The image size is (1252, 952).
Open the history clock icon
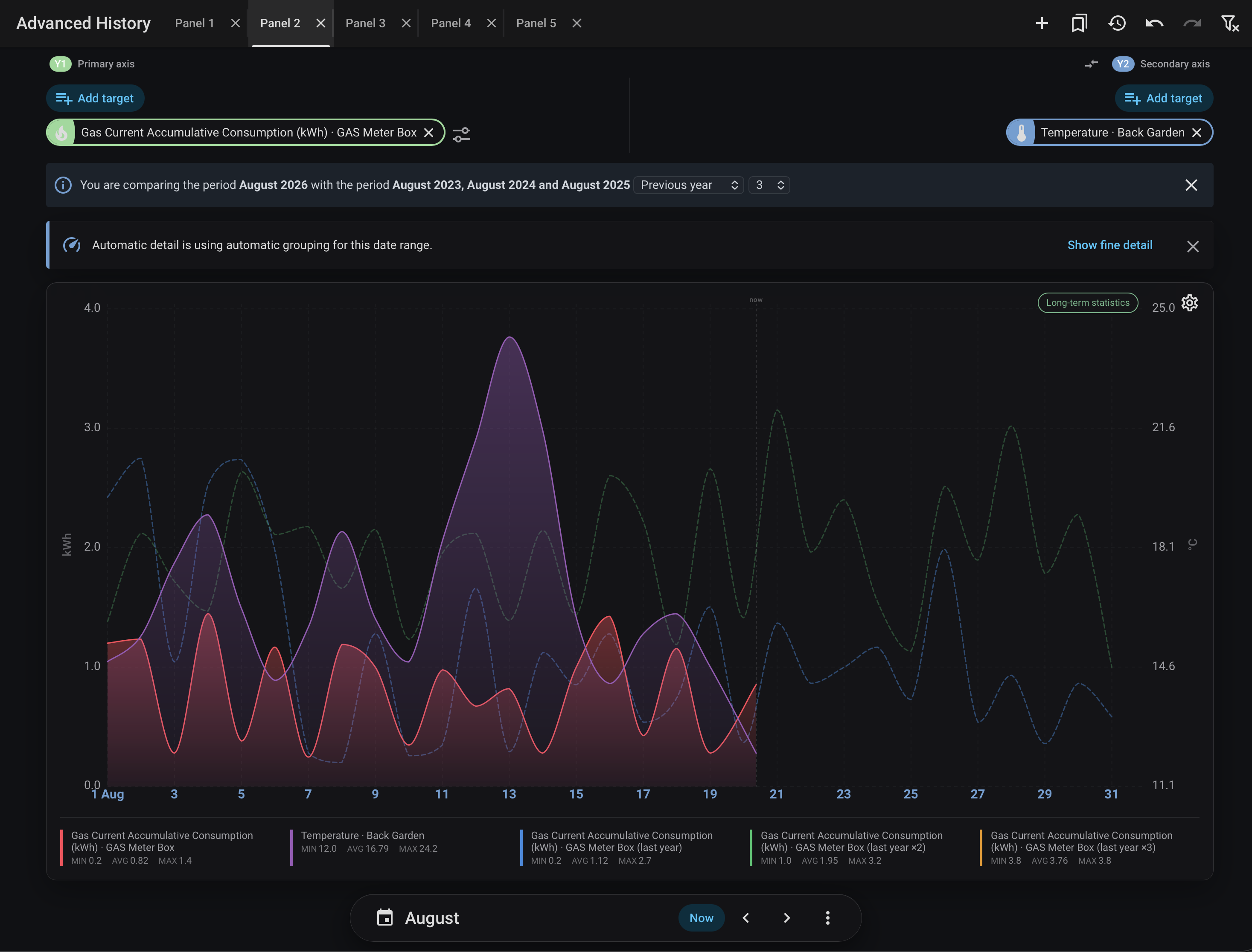[1117, 23]
